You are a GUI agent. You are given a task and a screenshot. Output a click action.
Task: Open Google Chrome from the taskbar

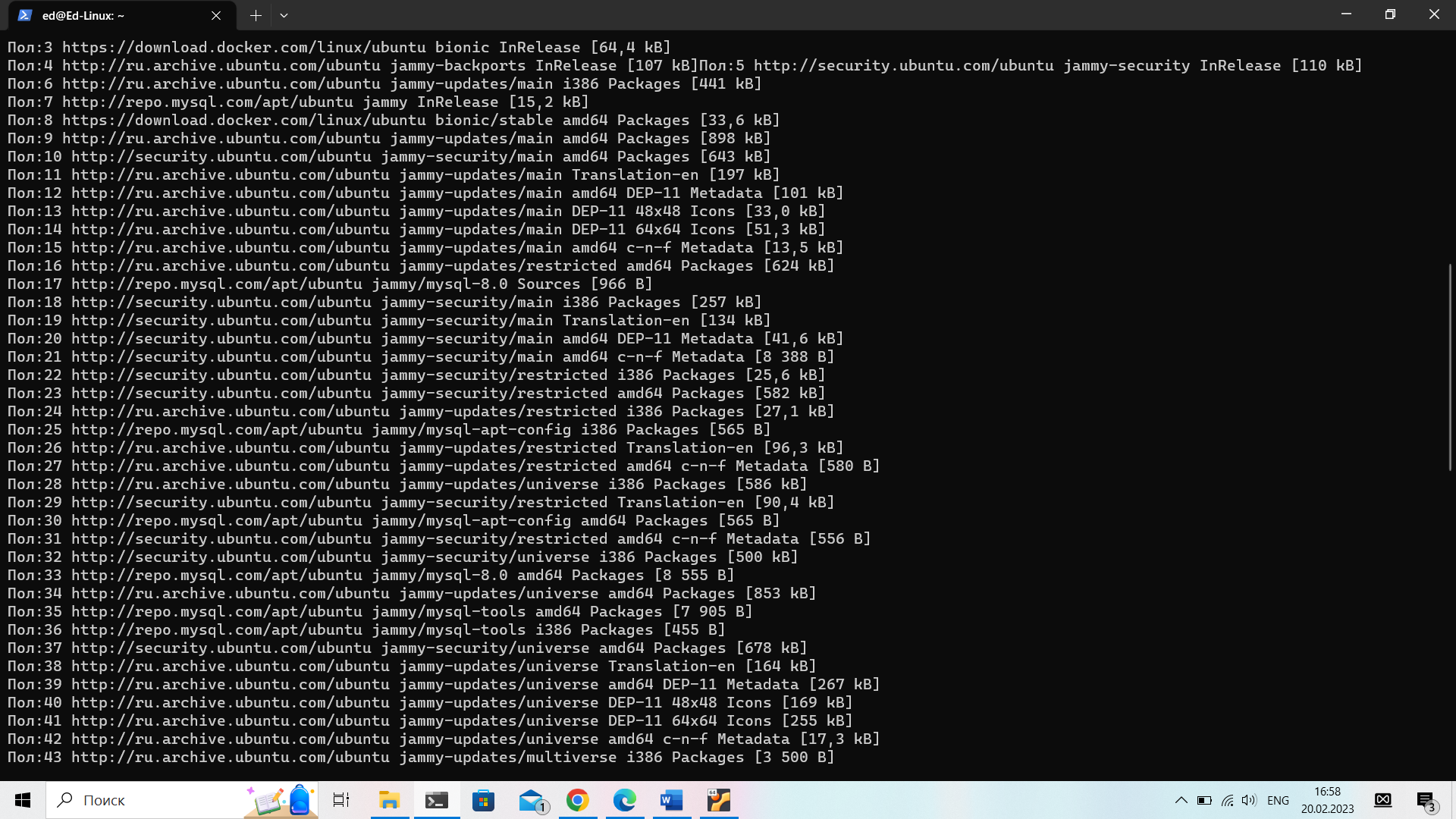coord(578,800)
